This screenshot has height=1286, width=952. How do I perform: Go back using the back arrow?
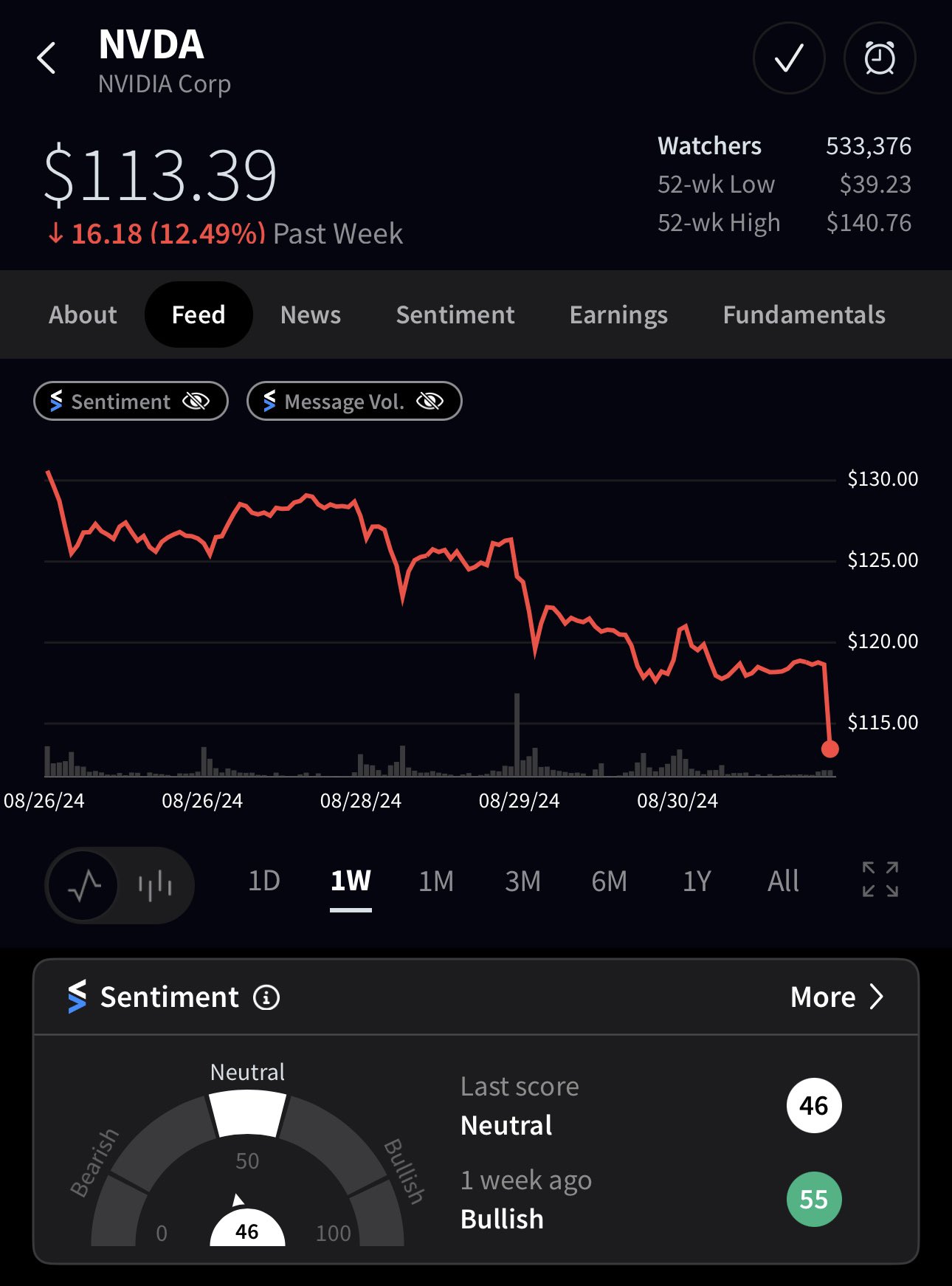tap(46, 58)
